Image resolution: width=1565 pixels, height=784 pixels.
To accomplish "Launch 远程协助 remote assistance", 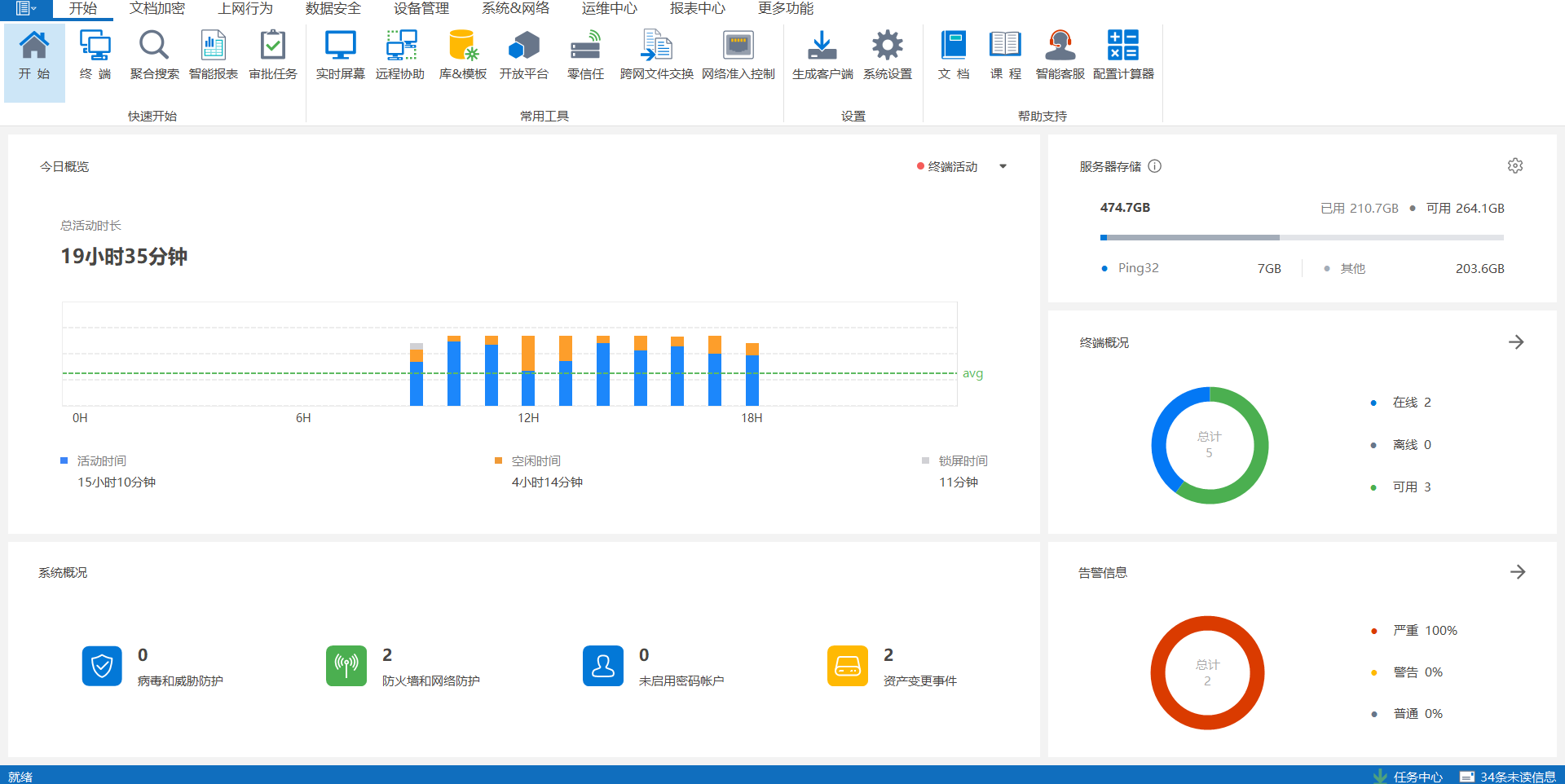I will point(399,55).
